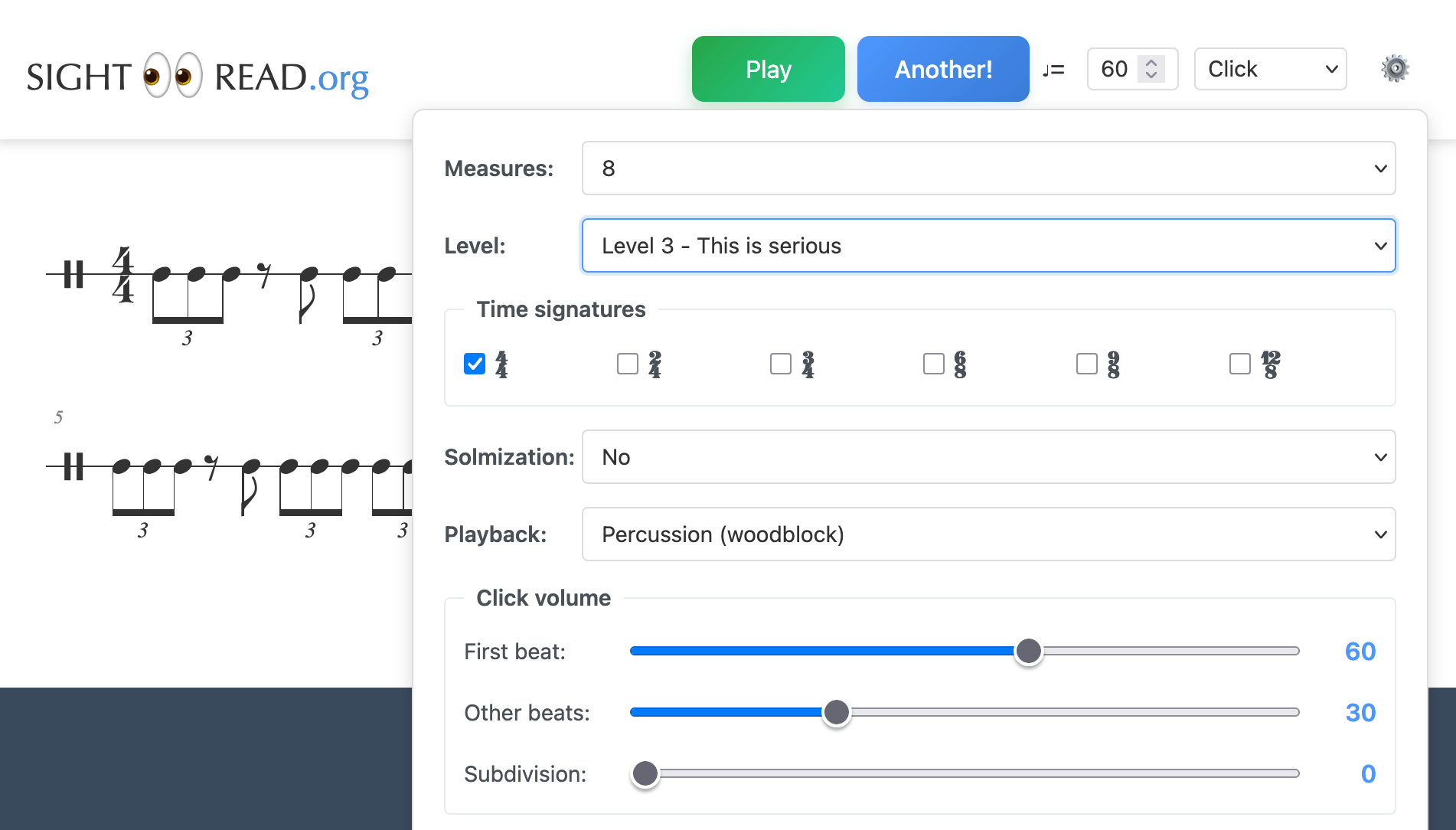
Task: Click the 6/8 time signature glyph
Action: (x=960, y=364)
